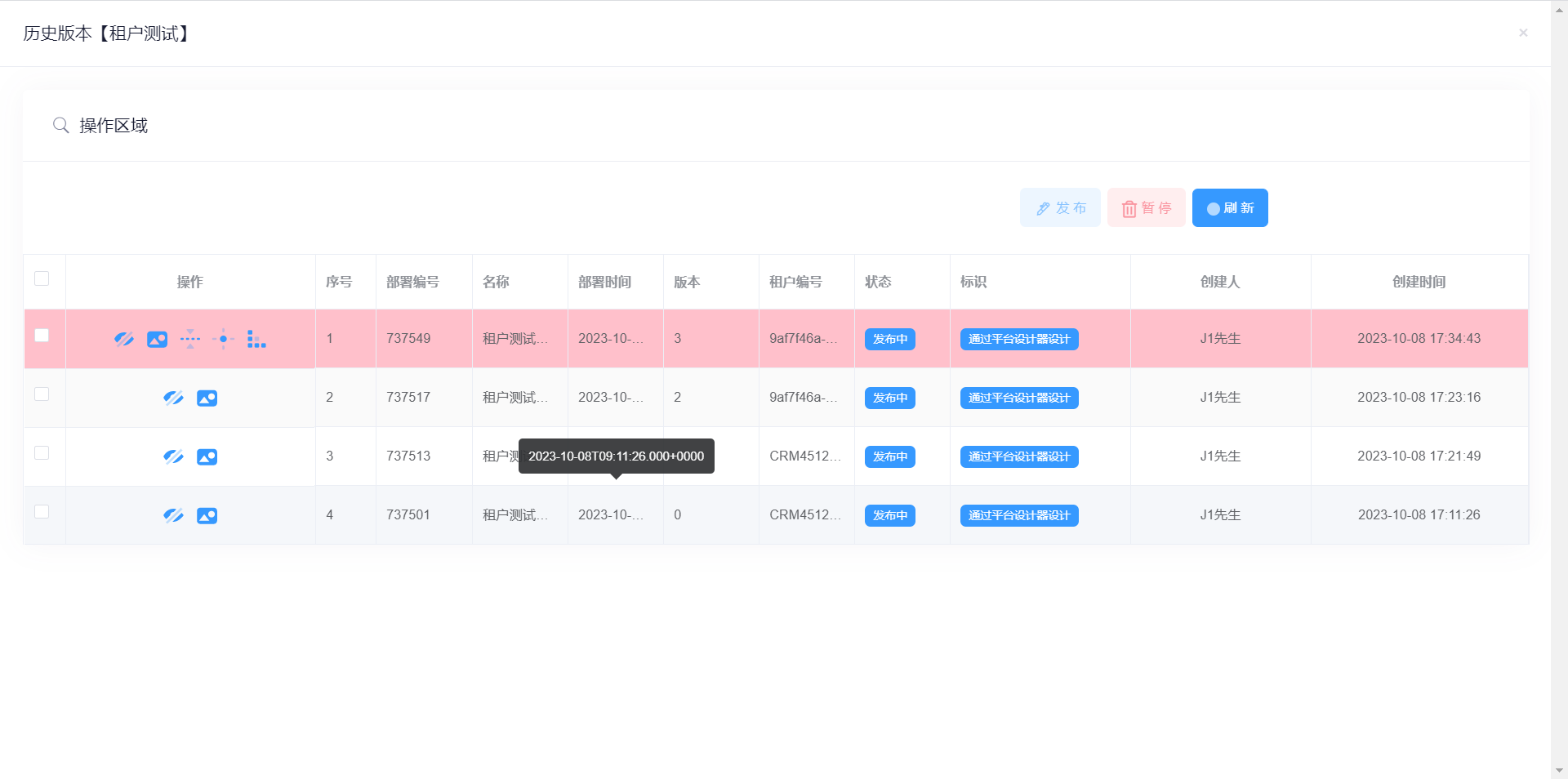Click the dashed-line flip icon in first row
Image resolution: width=1568 pixels, height=779 pixels.
190,339
